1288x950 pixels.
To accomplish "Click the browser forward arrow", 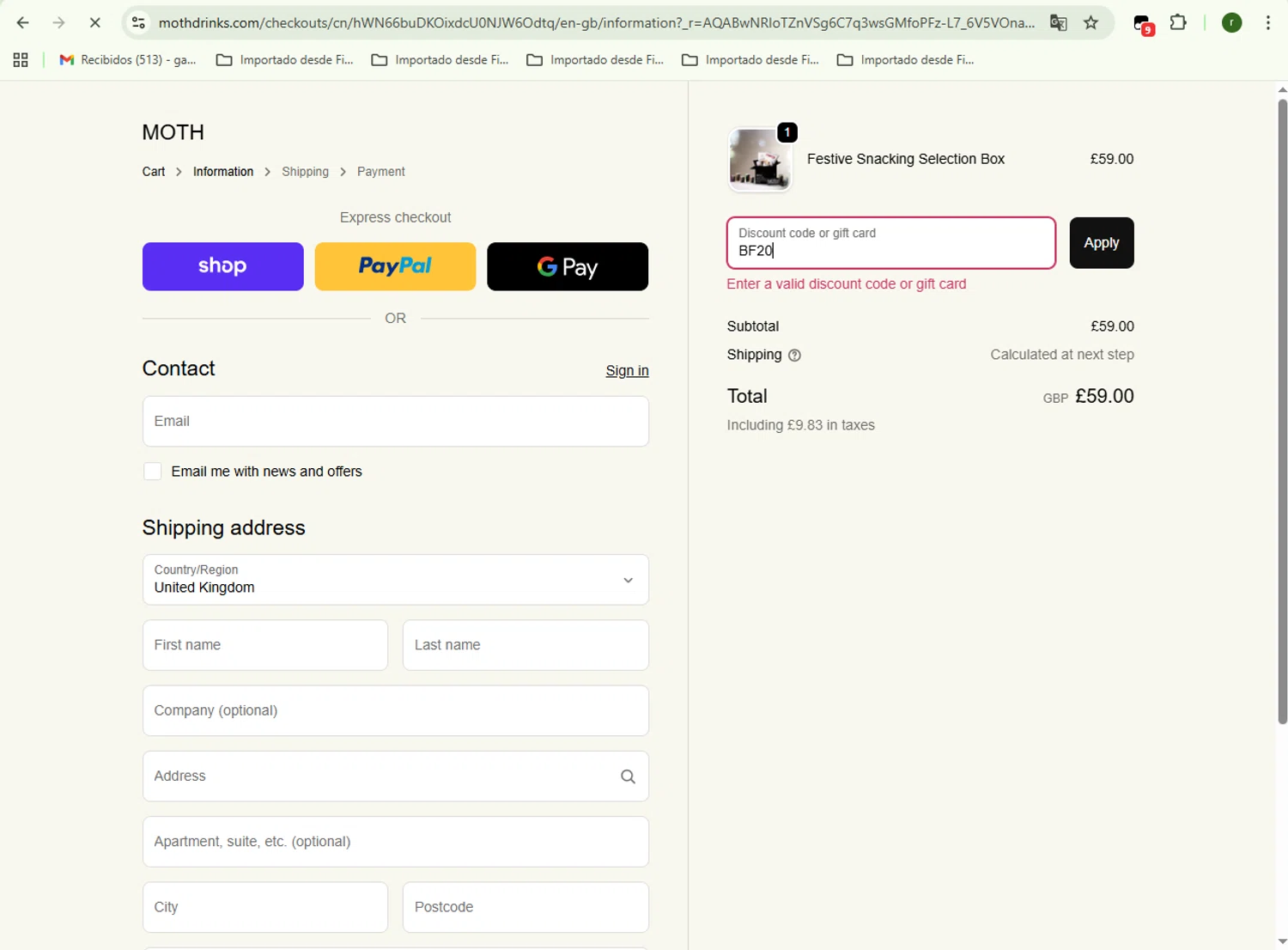I will click(x=58, y=23).
